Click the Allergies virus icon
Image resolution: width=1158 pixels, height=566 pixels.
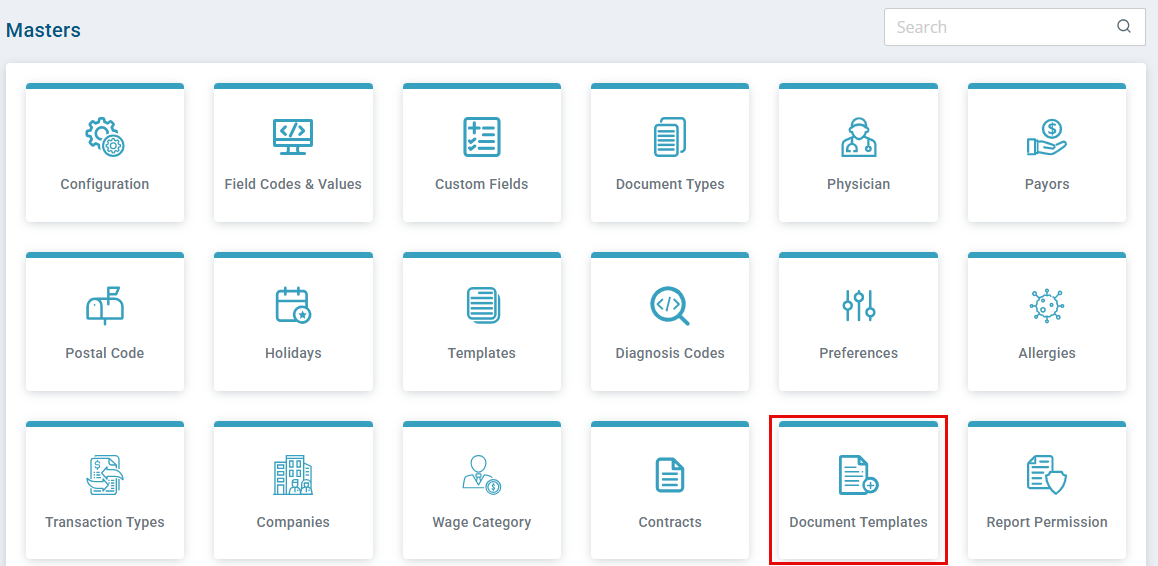click(1046, 306)
